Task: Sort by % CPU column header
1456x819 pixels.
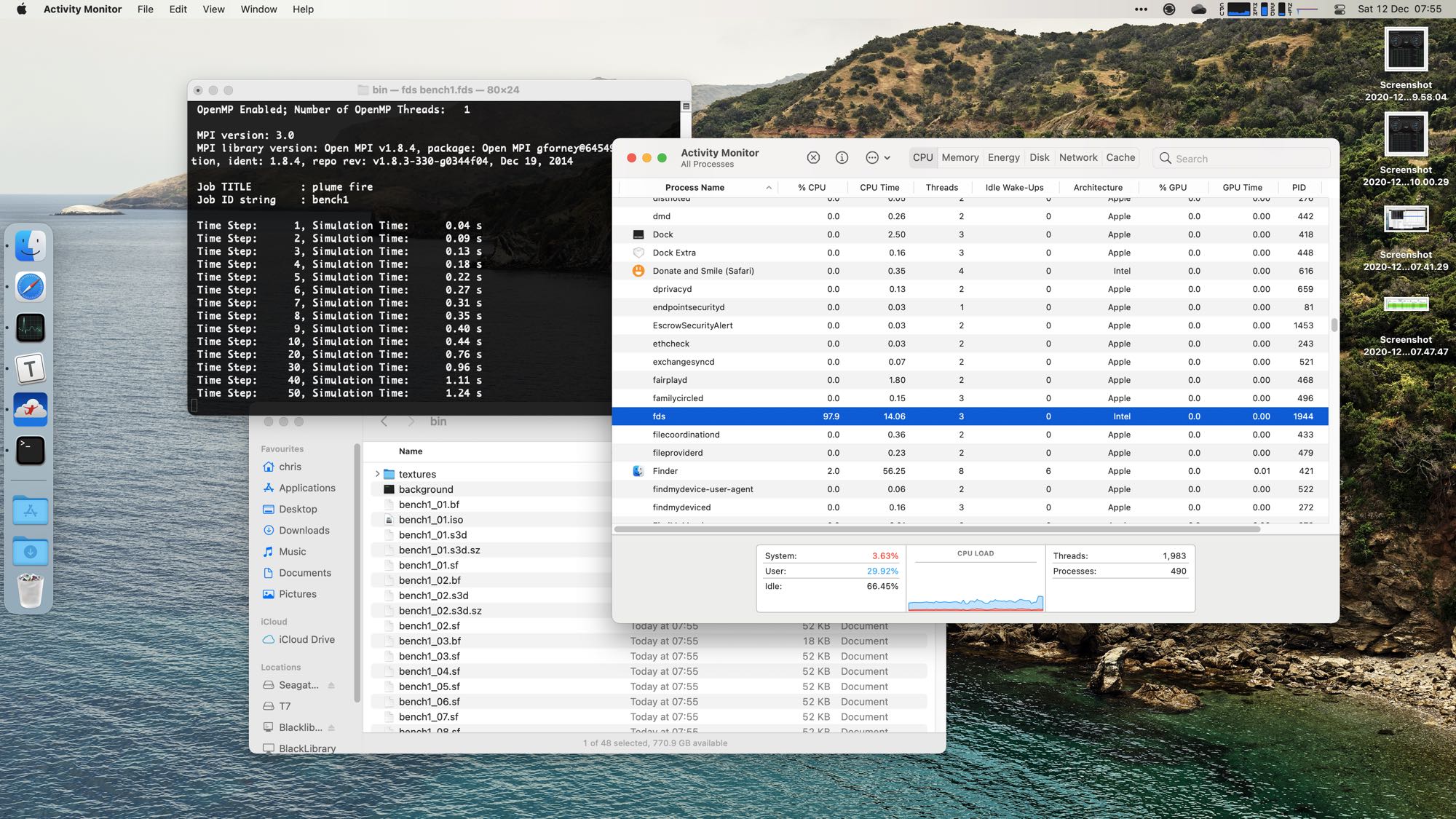Action: pos(811,188)
